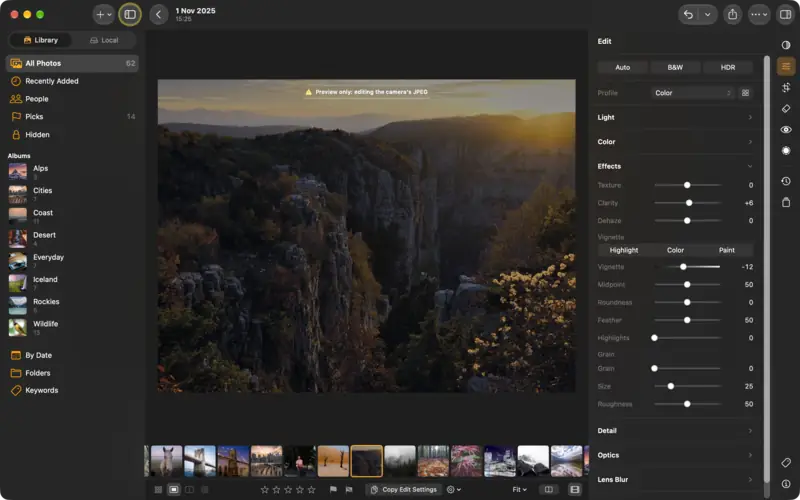Open the Red Eye tool

(x=786, y=130)
